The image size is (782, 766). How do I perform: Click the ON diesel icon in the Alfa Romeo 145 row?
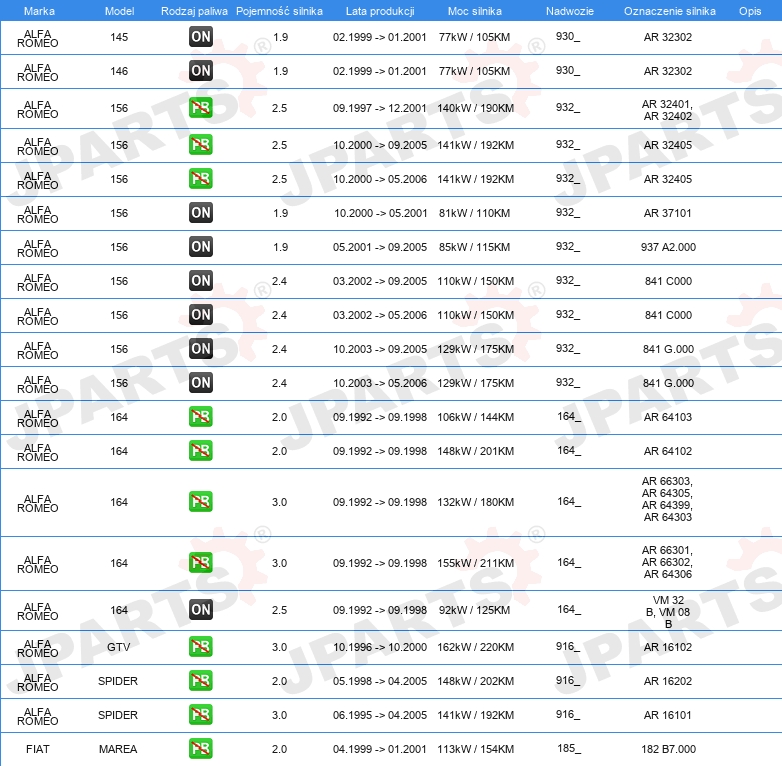tap(201, 36)
